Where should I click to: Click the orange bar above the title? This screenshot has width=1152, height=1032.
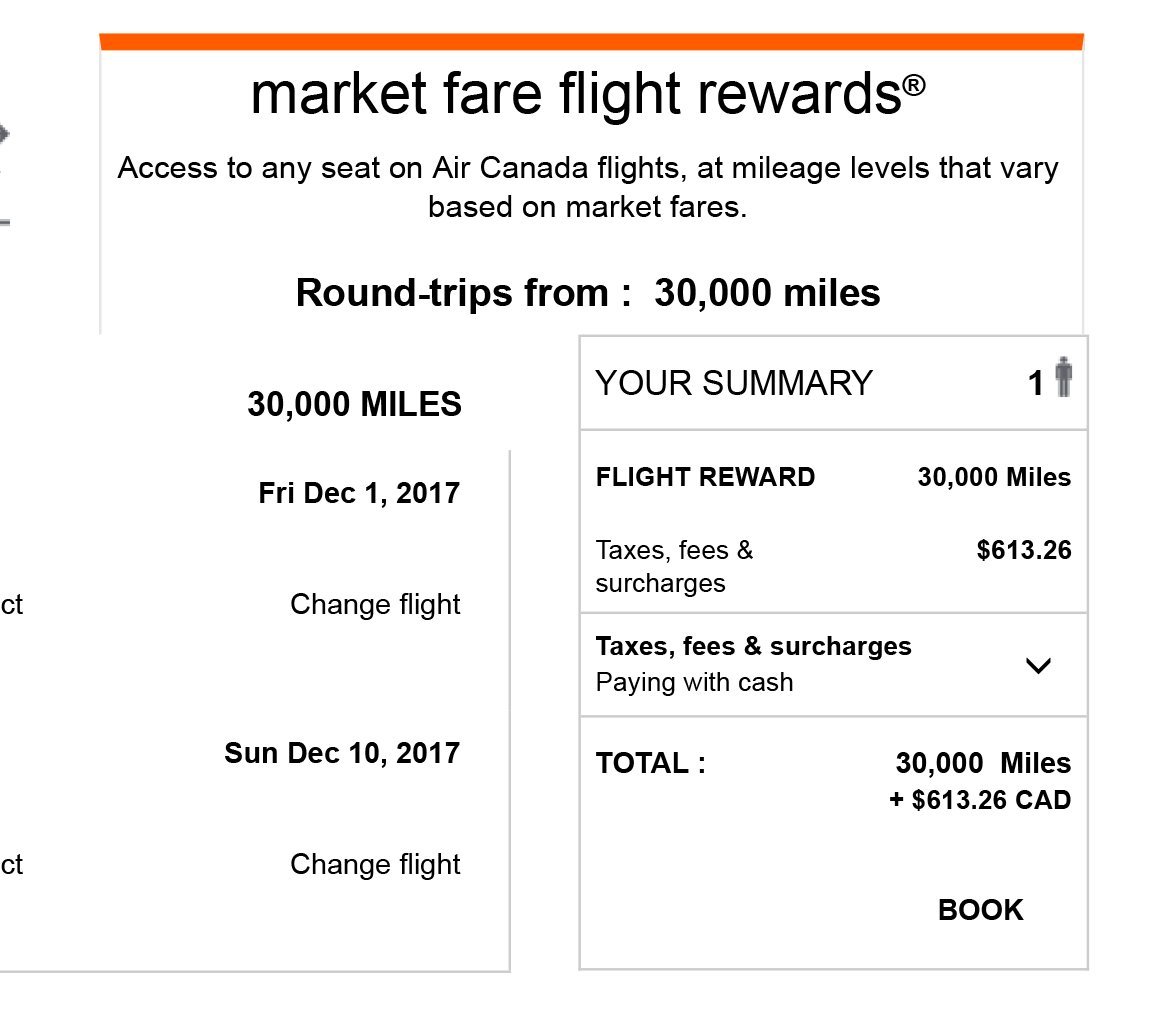pyautogui.click(x=591, y=42)
